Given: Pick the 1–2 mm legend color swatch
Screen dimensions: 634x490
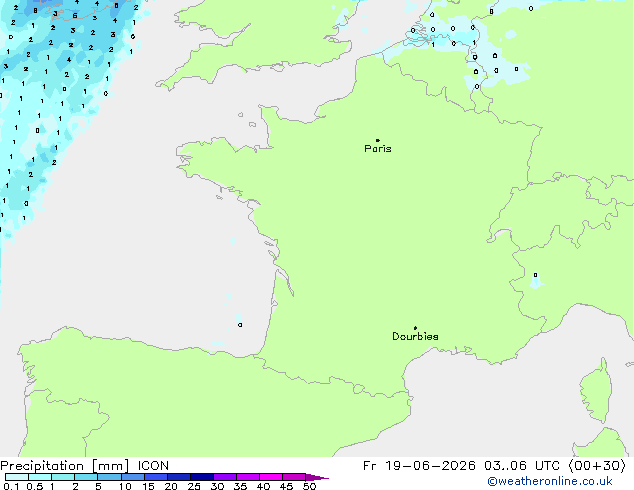Looking at the screenshot, I should click(63, 477).
